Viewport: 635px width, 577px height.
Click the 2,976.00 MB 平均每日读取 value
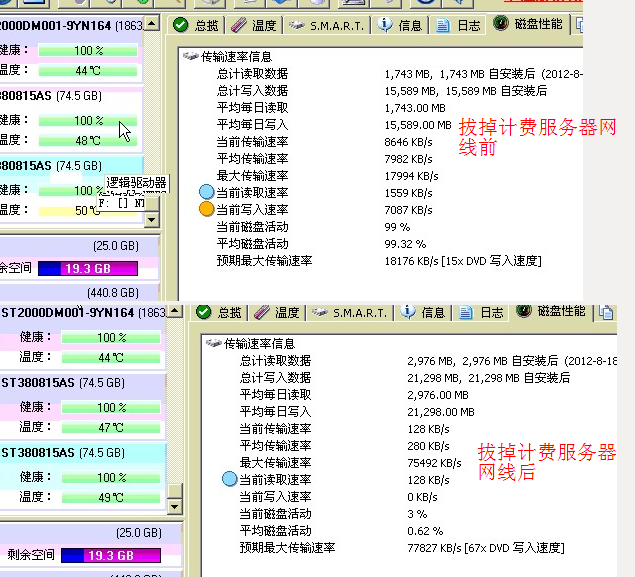tap(438, 395)
